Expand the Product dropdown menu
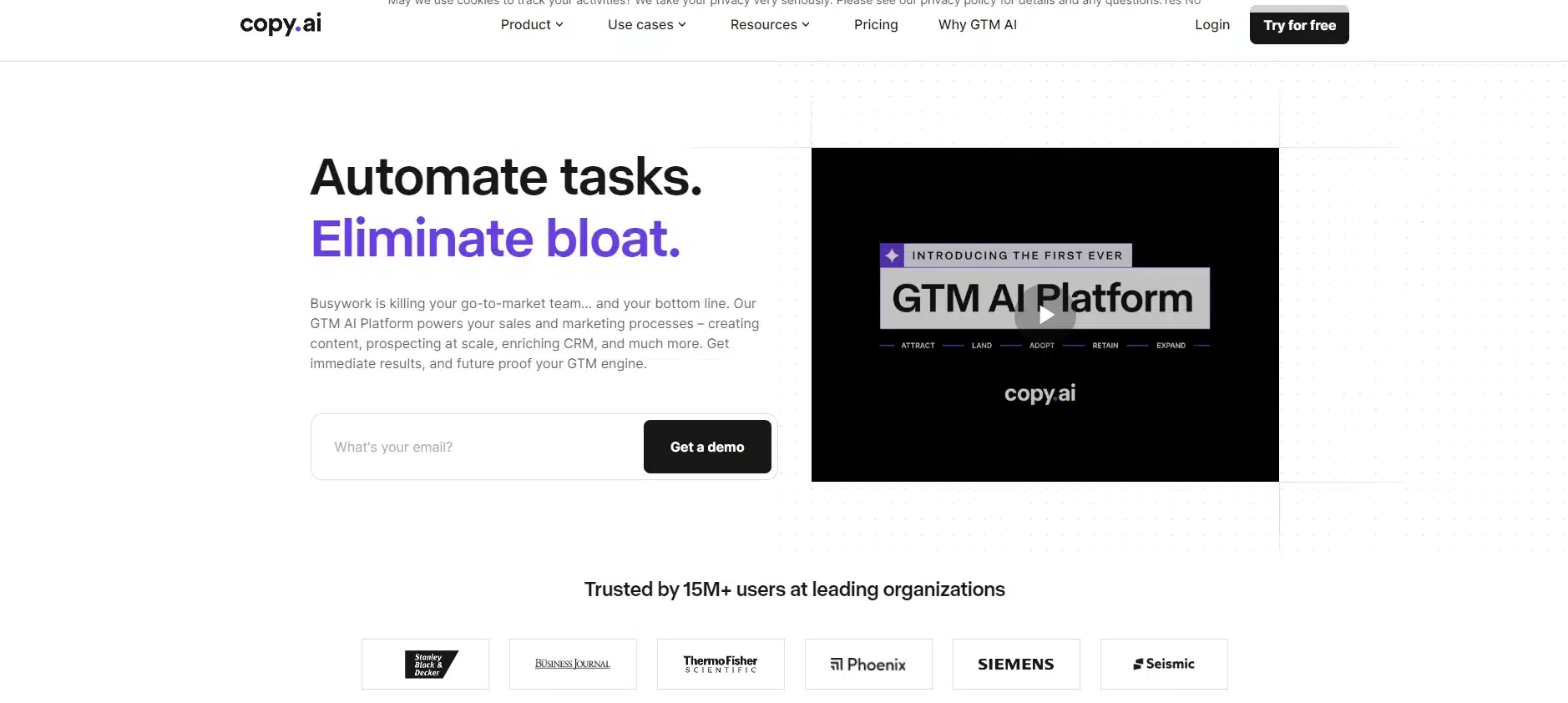Screen dimensions: 1568x703 (532, 25)
